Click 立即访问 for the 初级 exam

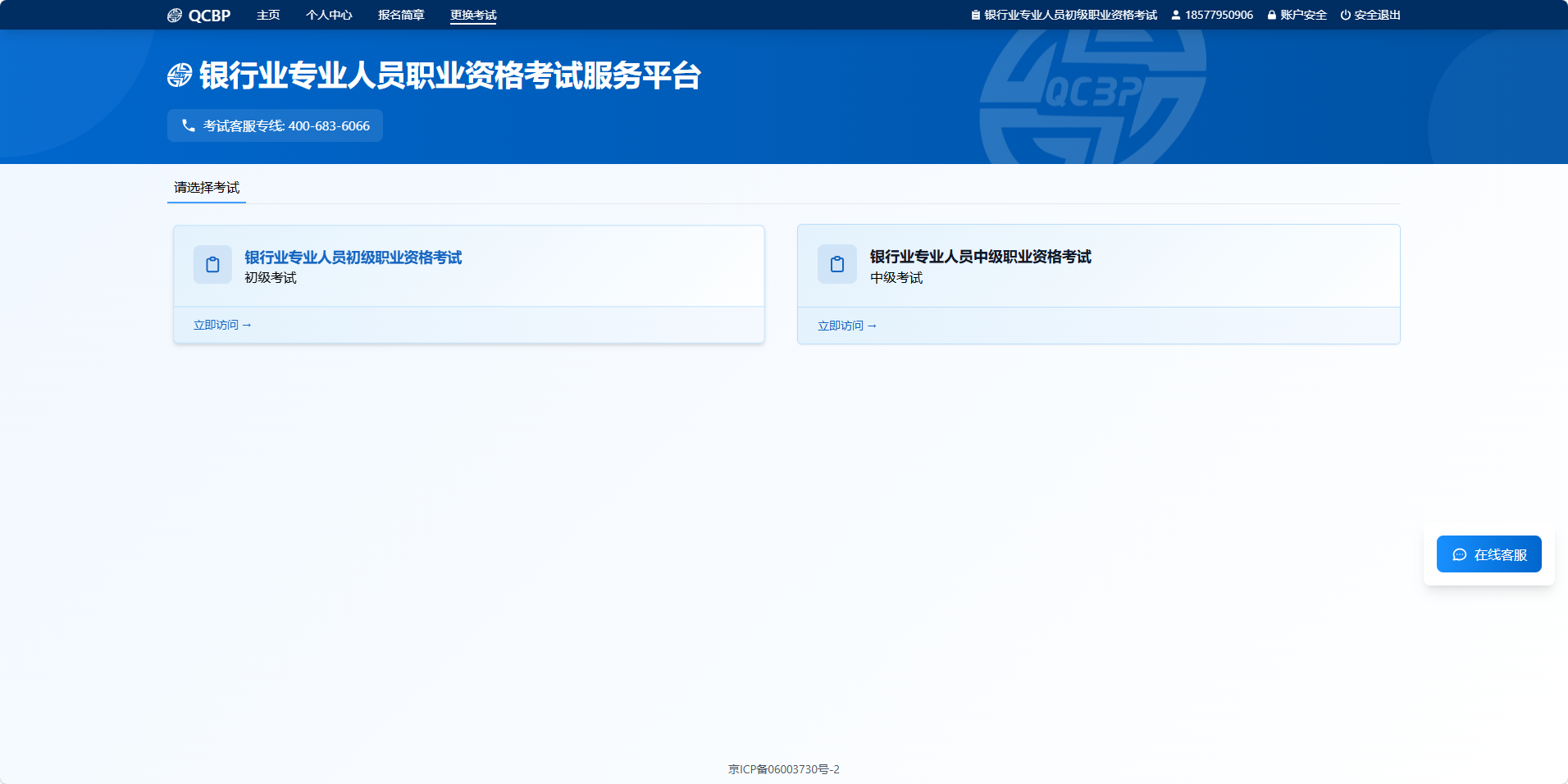point(222,325)
